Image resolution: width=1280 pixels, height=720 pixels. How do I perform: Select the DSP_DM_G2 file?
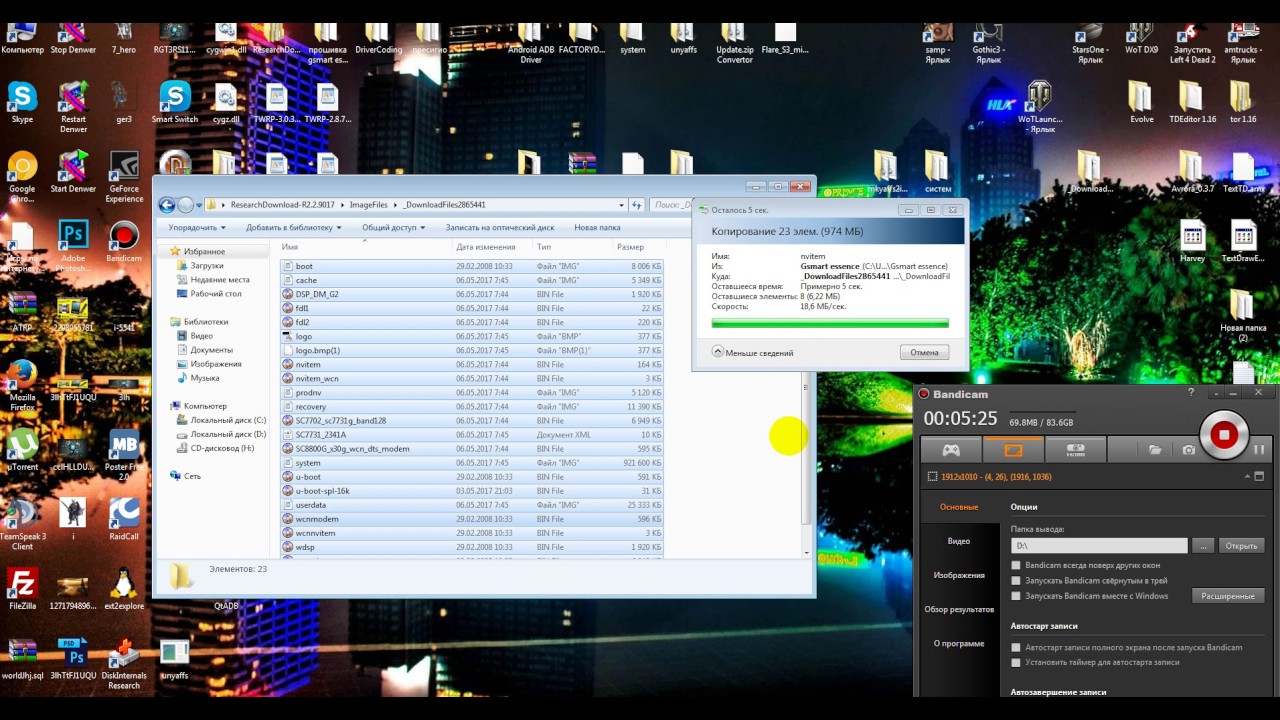click(472, 294)
